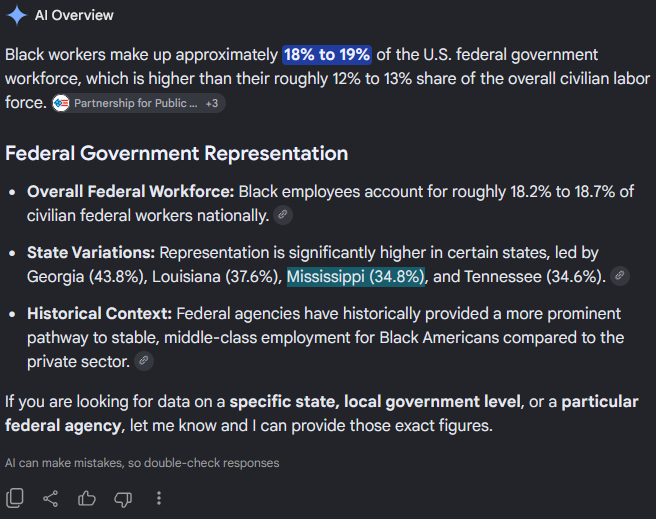This screenshot has height=519, width=656.
Task: Open link icon after Overall Federal Workforce
Action: point(283,215)
